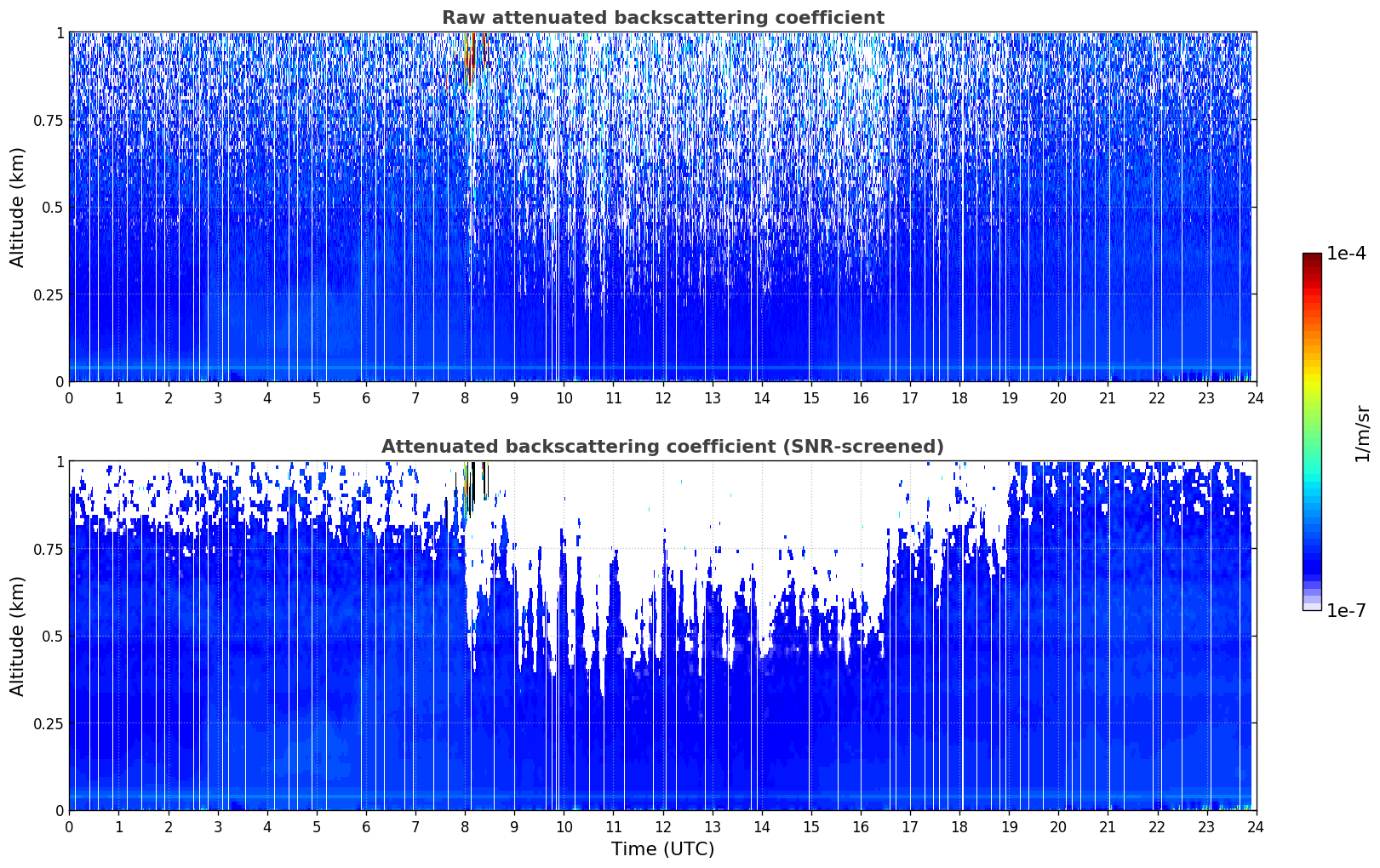This screenshot has height=868, width=1380.
Task: Select the bottom plot's "Altitude (km)" axis label
Action: click(x=18, y=636)
